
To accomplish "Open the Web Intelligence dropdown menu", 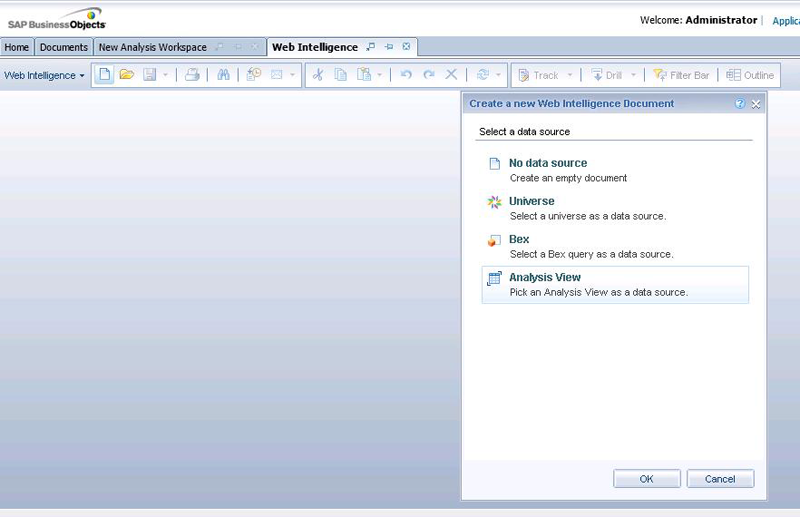I will (44, 76).
